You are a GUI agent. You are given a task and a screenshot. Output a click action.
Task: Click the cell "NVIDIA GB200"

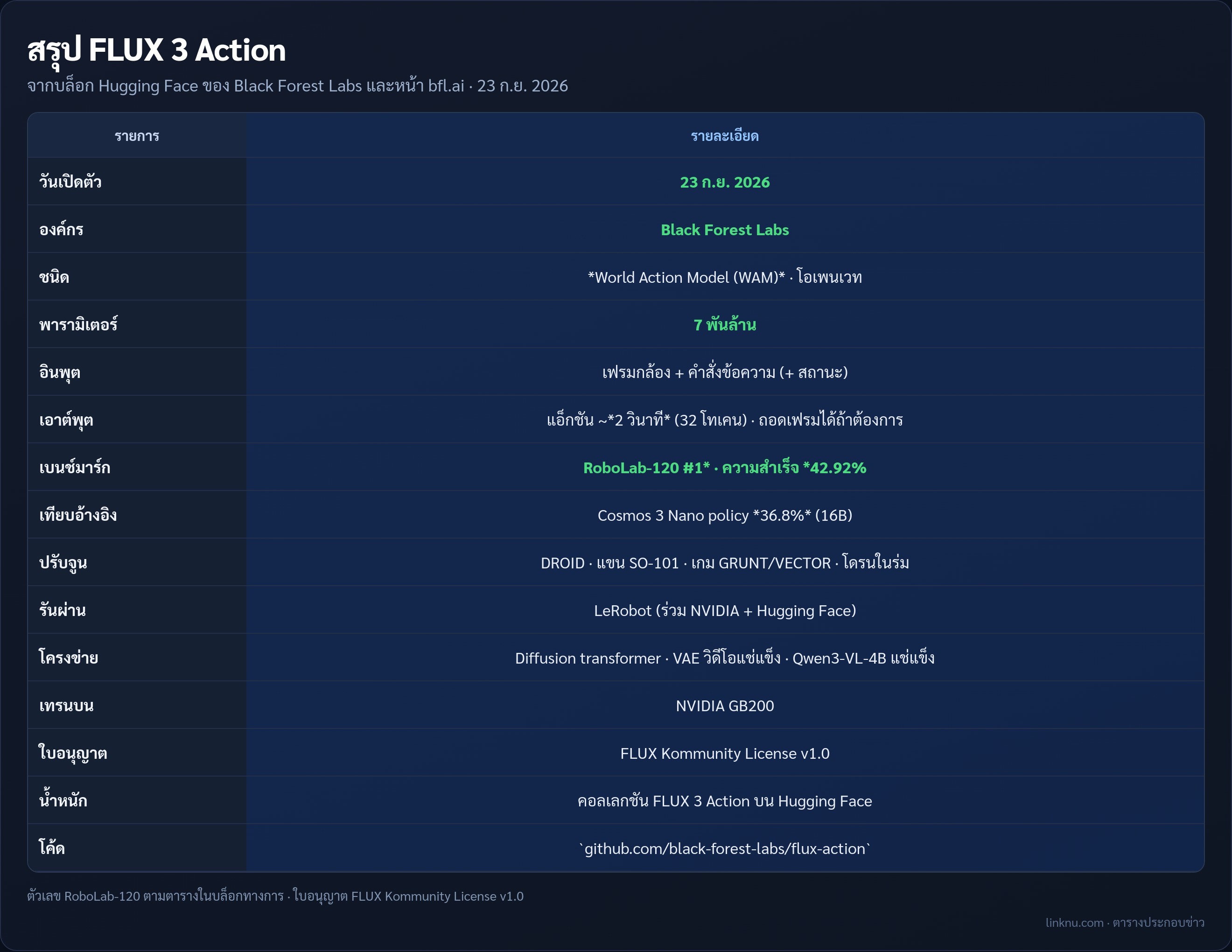724,706
